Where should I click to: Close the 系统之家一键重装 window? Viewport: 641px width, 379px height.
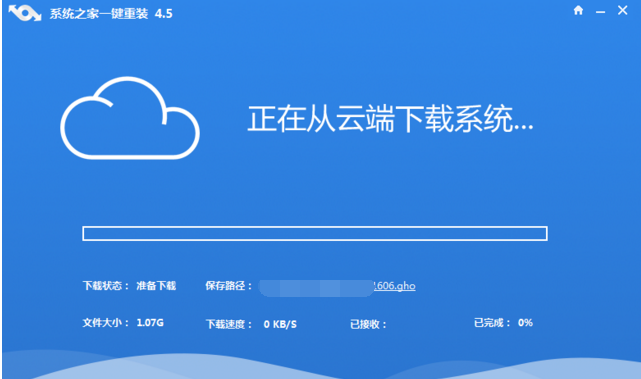pos(622,10)
